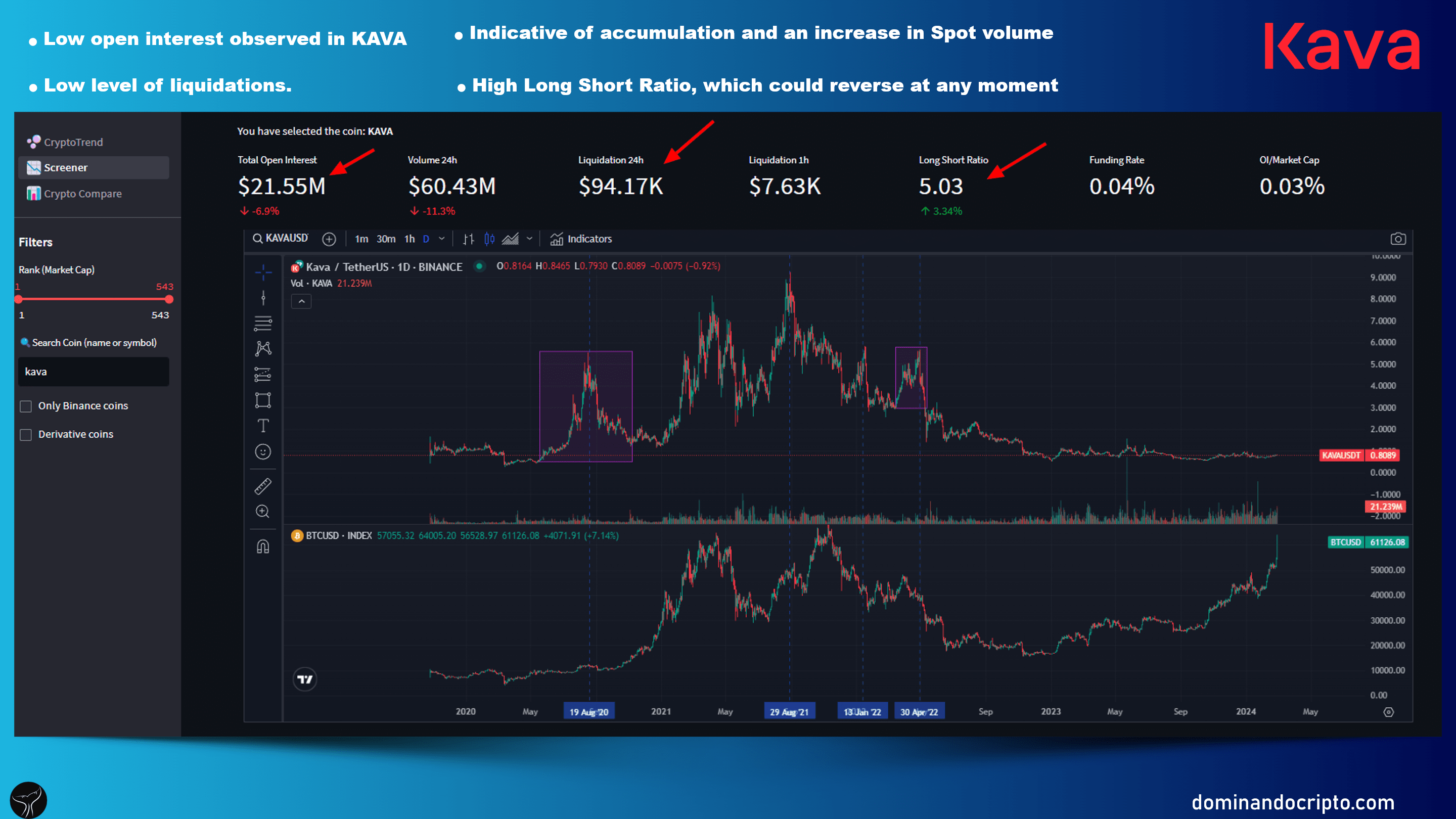Open the timeframe interval dropdown

(x=442, y=239)
